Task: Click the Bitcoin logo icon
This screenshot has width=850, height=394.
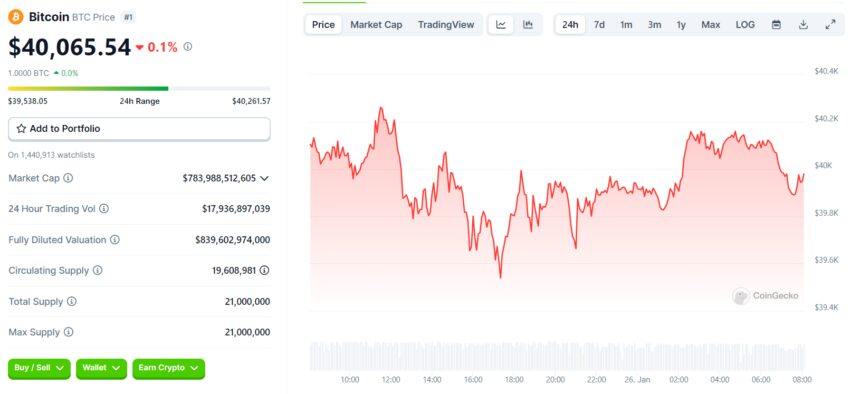Action: (x=16, y=17)
